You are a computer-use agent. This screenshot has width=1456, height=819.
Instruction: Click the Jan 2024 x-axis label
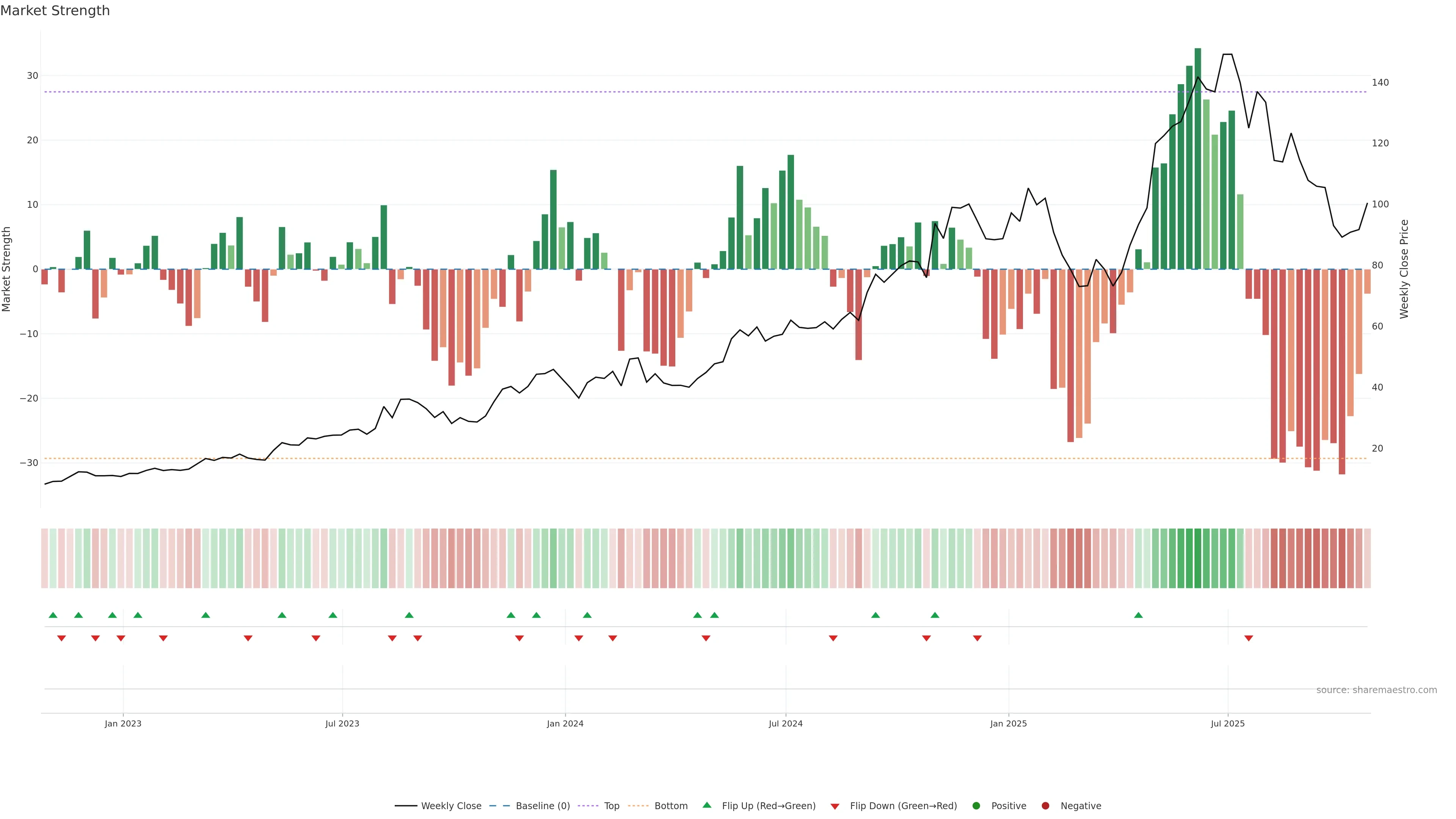[565, 723]
